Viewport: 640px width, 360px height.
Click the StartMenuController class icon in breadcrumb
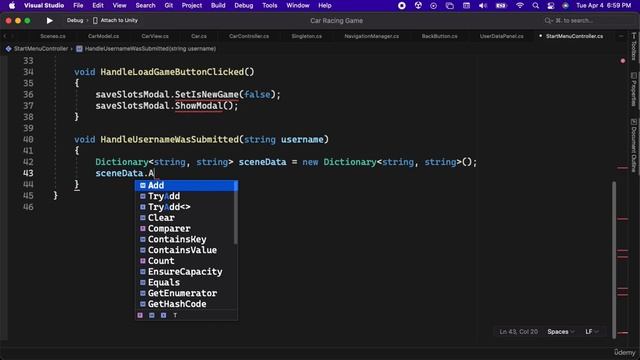coord(9,49)
